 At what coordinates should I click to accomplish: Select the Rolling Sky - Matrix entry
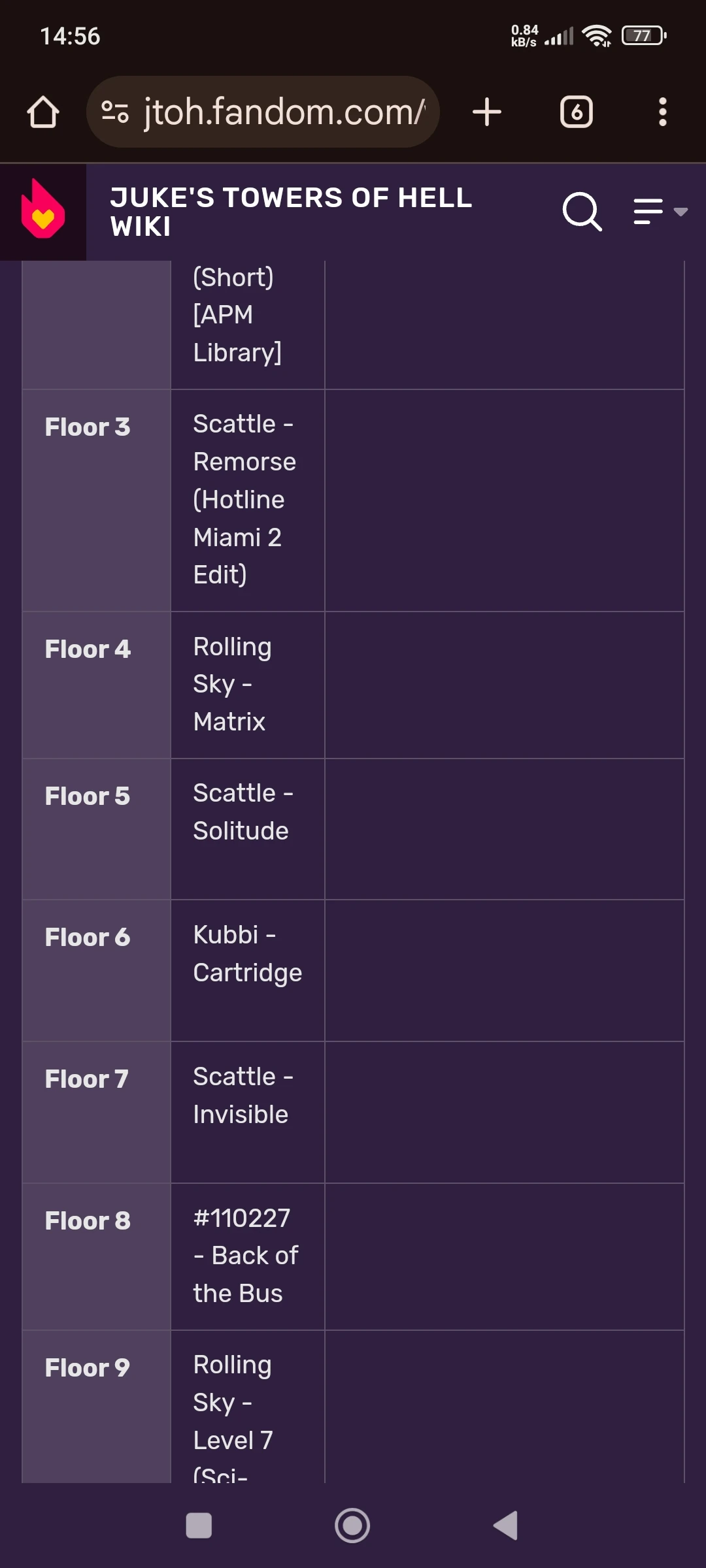(x=232, y=684)
